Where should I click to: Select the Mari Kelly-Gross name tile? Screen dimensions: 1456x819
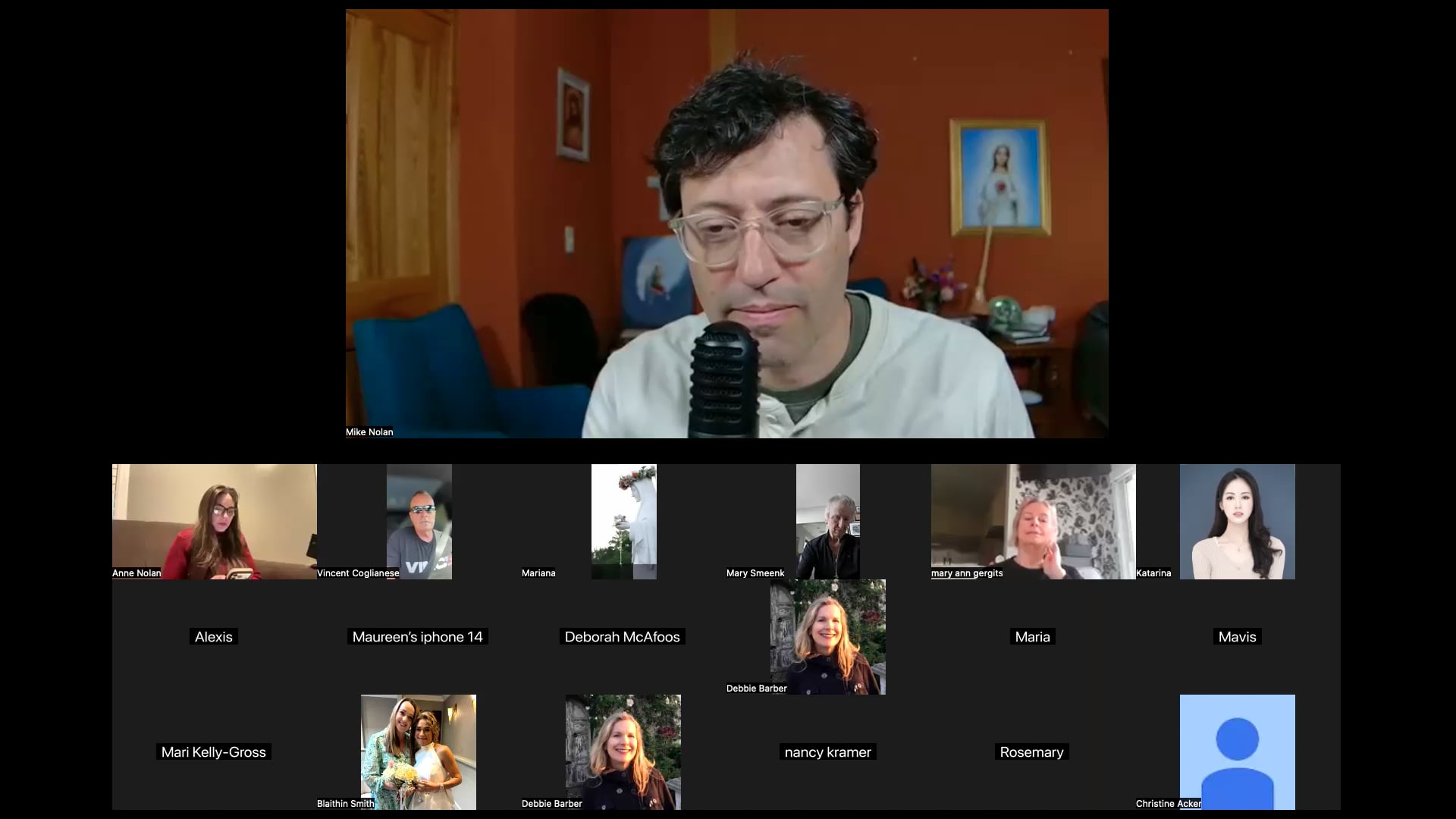click(x=214, y=752)
